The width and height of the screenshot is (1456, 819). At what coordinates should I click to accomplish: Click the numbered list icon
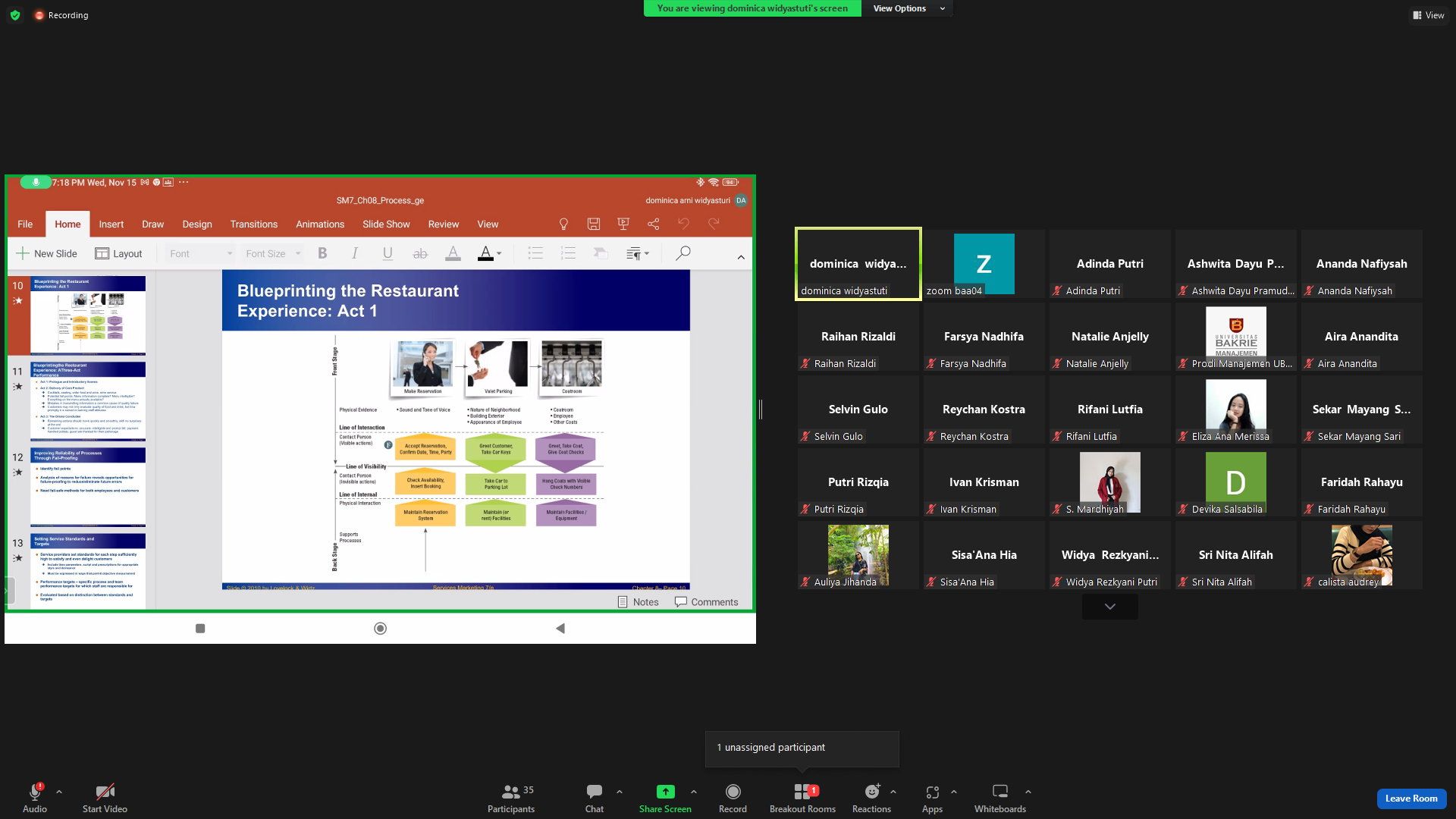coord(568,253)
